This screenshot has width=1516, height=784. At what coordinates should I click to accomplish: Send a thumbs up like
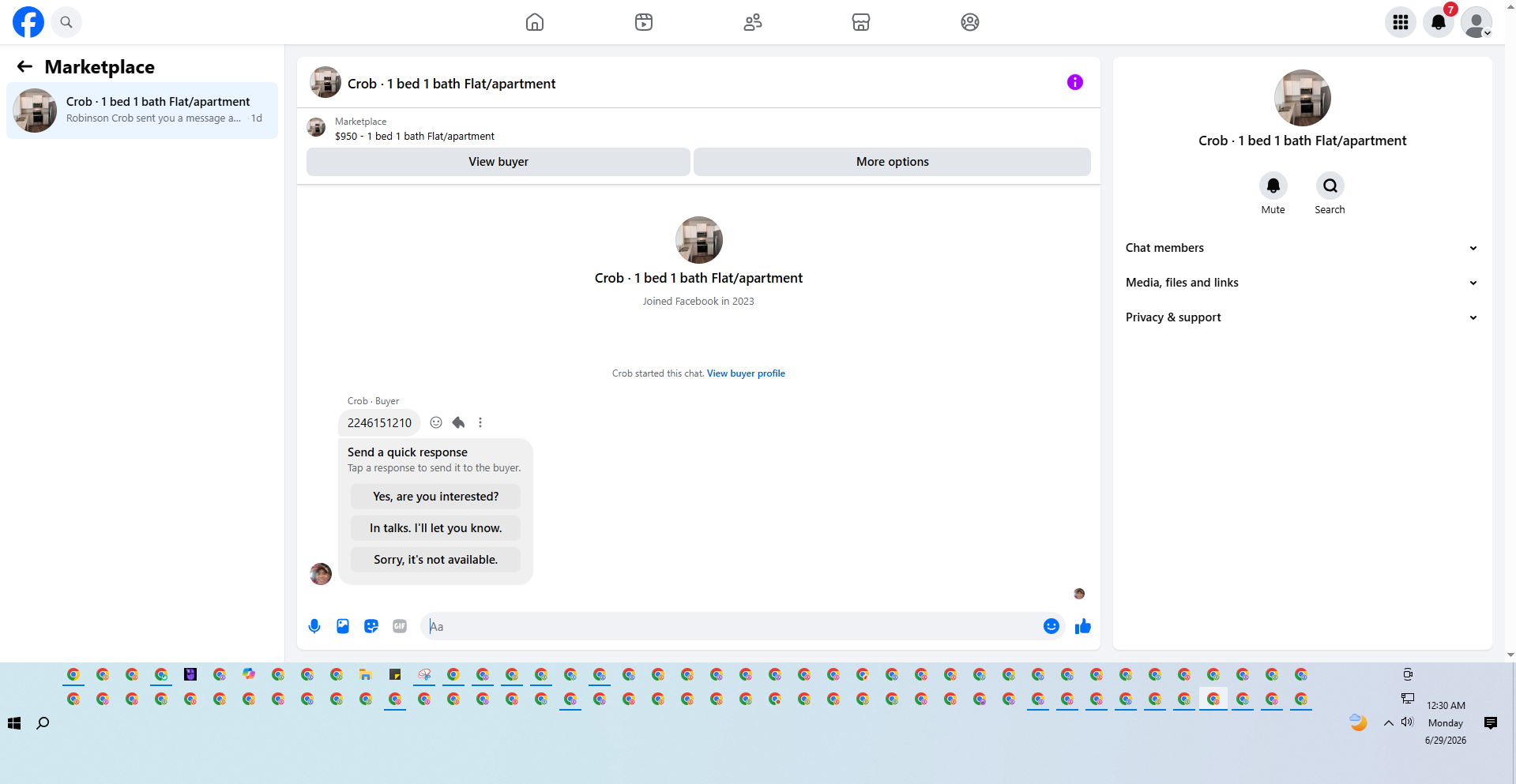1083,626
